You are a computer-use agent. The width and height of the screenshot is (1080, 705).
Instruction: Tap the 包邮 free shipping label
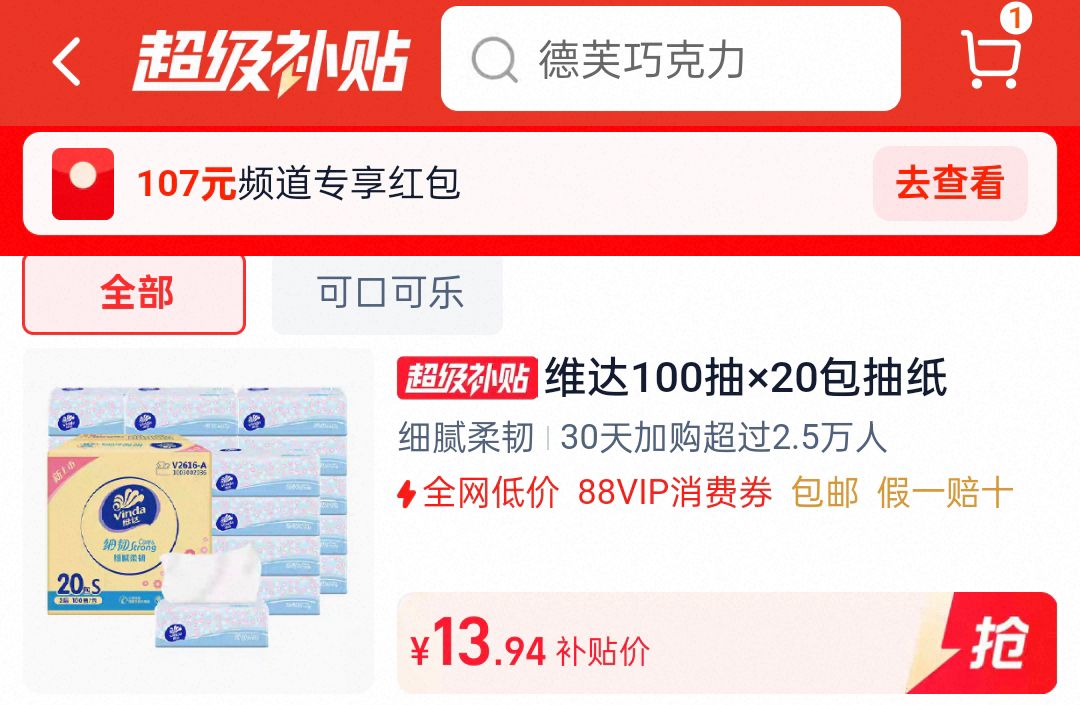(824, 493)
